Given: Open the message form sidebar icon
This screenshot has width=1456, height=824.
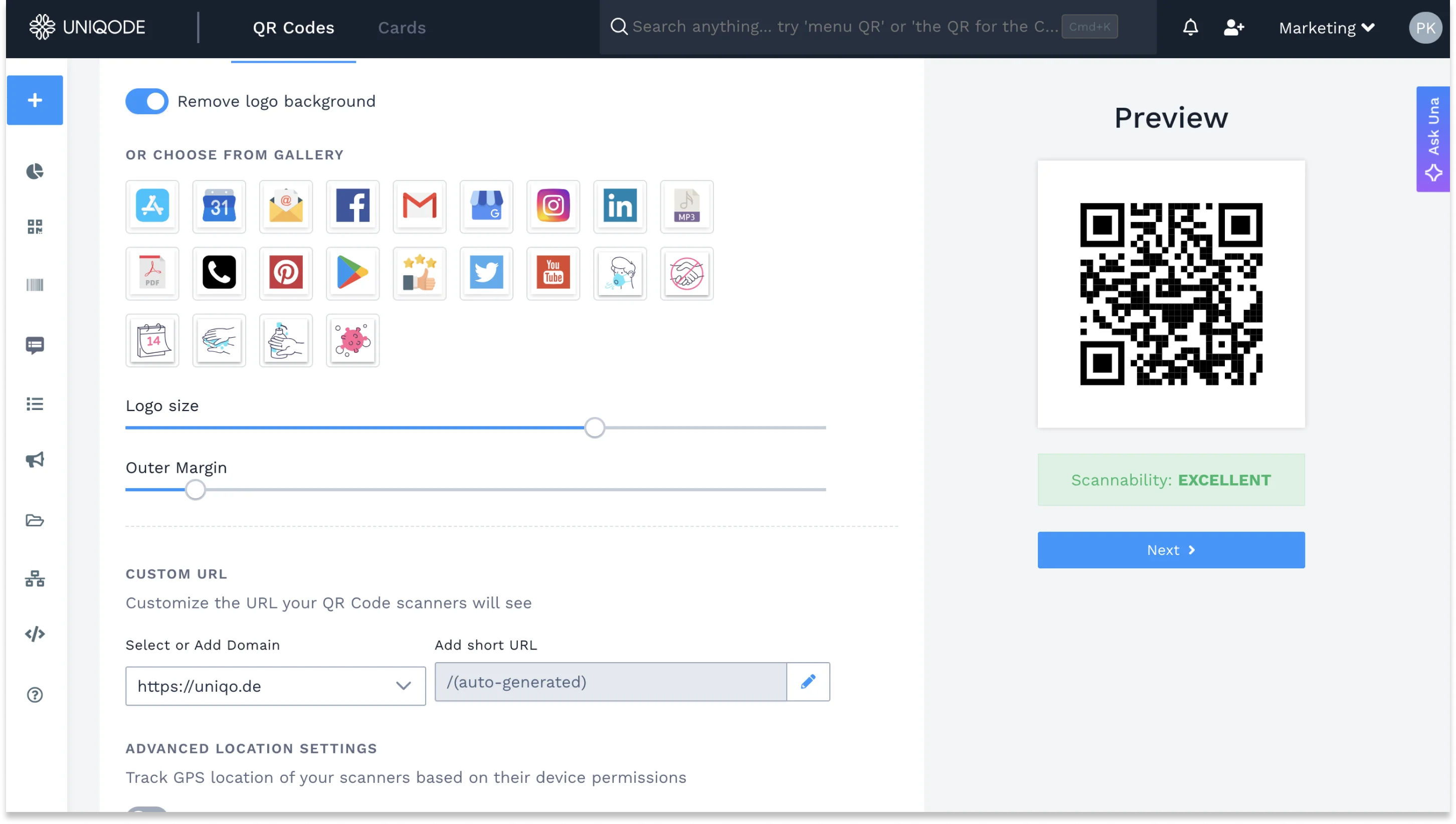Looking at the screenshot, I should [35, 345].
